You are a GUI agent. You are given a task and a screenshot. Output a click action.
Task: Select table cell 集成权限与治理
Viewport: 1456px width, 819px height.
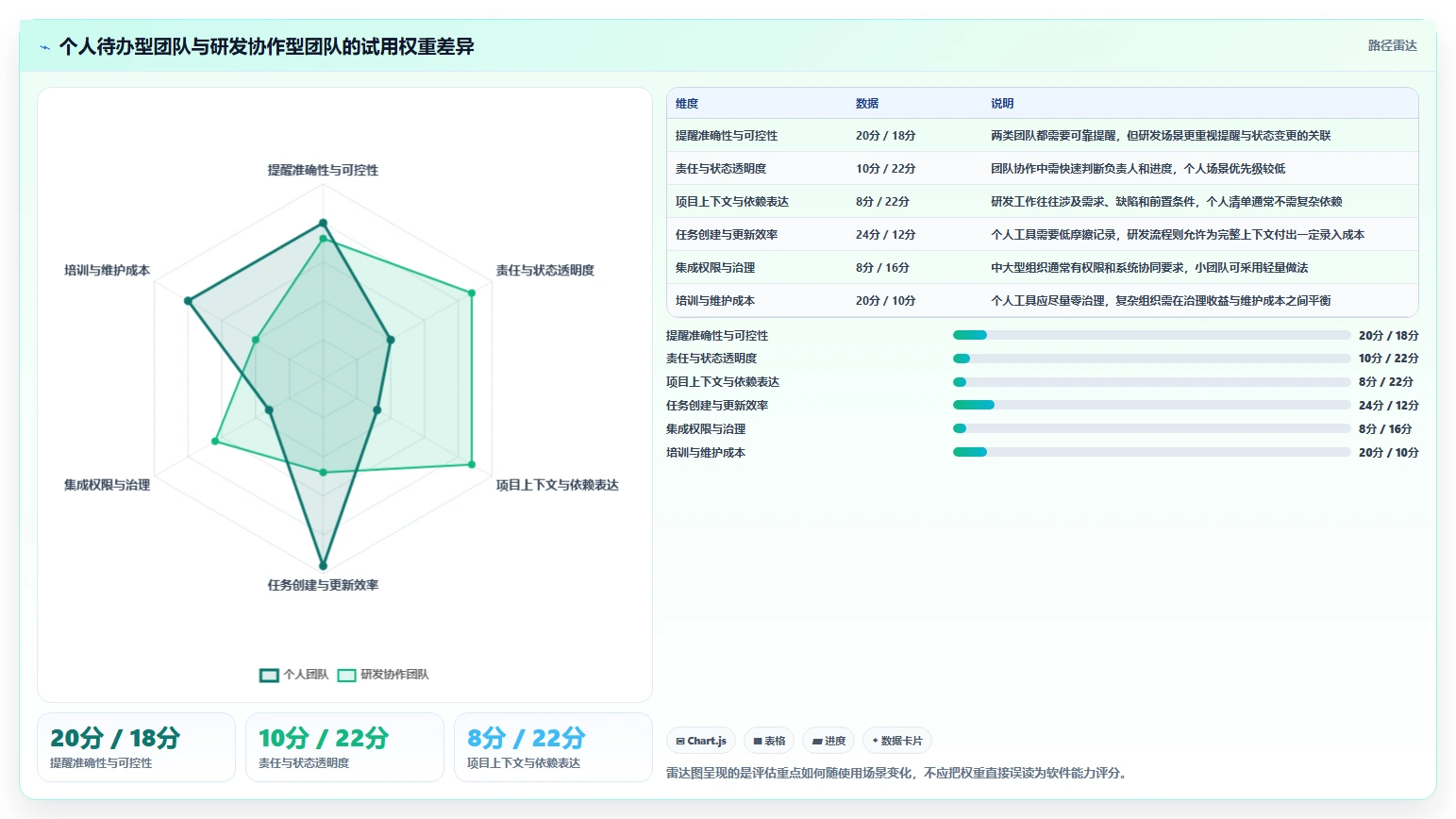pos(715,268)
